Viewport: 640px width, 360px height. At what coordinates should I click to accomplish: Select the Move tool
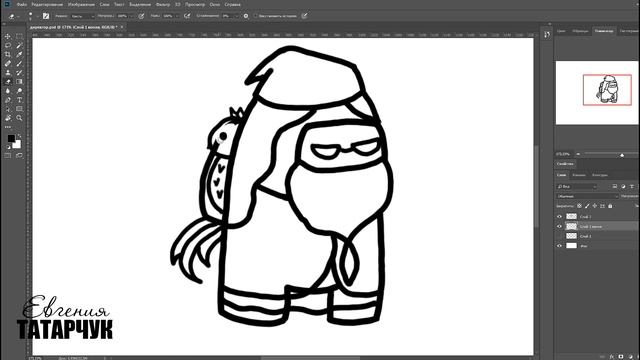click(8, 36)
